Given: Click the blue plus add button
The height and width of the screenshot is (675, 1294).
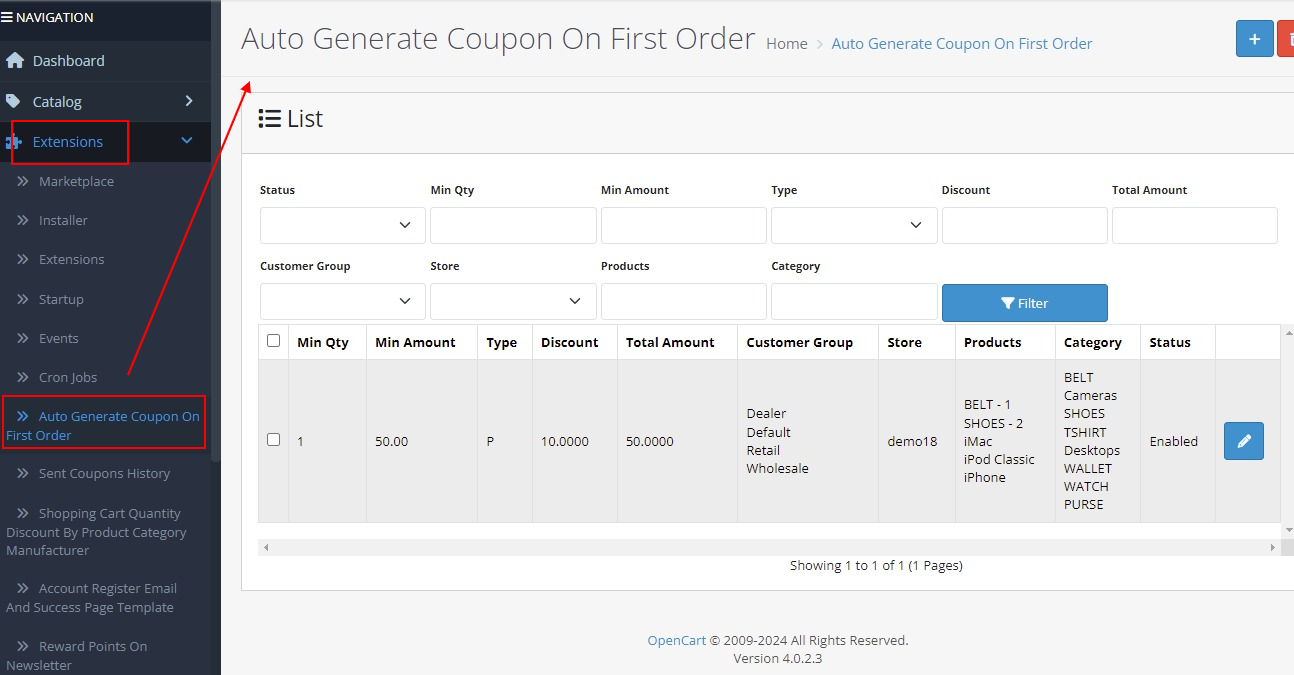Looking at the screenshot, I should click(x=1254, y=39).
